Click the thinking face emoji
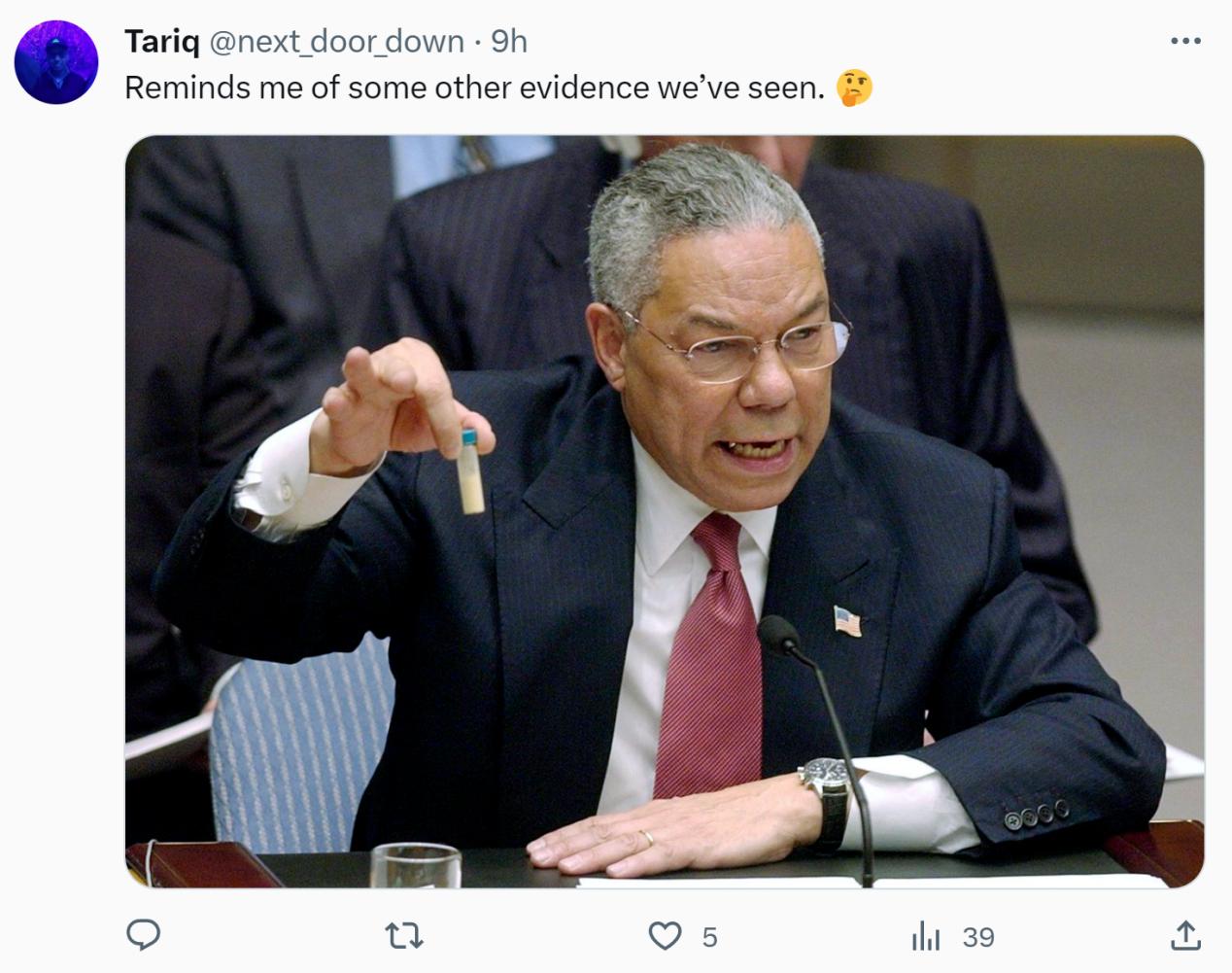 (854, 88)
